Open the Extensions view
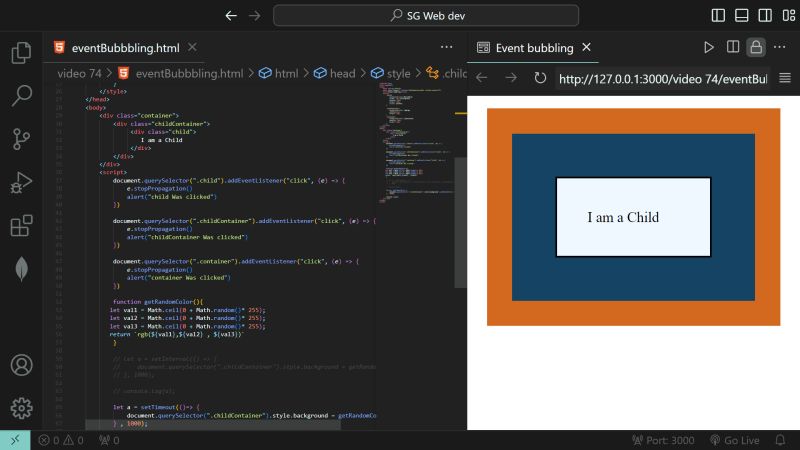 coord(21,226)
